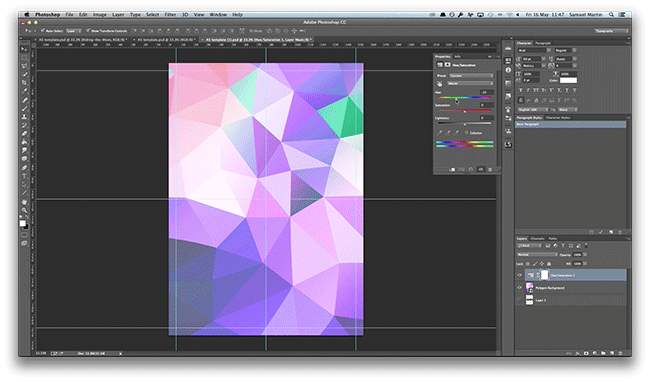Viewport: 650px width, 382px height.
Task: Delete adjustment layer trash icon in Properties
Action: click(490, 169)
